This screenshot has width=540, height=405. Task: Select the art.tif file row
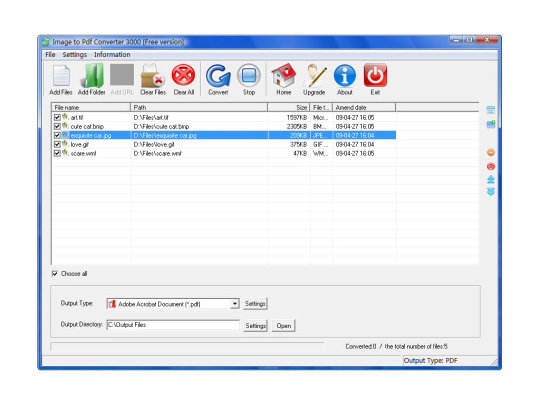(x=224, y=117)
